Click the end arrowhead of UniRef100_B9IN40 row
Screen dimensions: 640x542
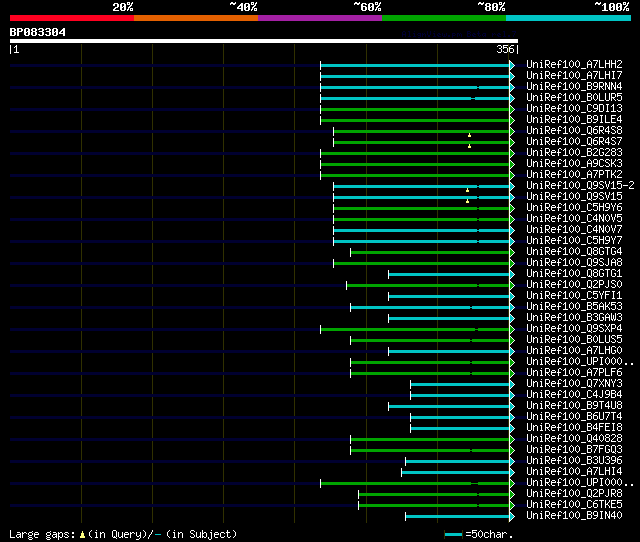(x=512, y=517)
